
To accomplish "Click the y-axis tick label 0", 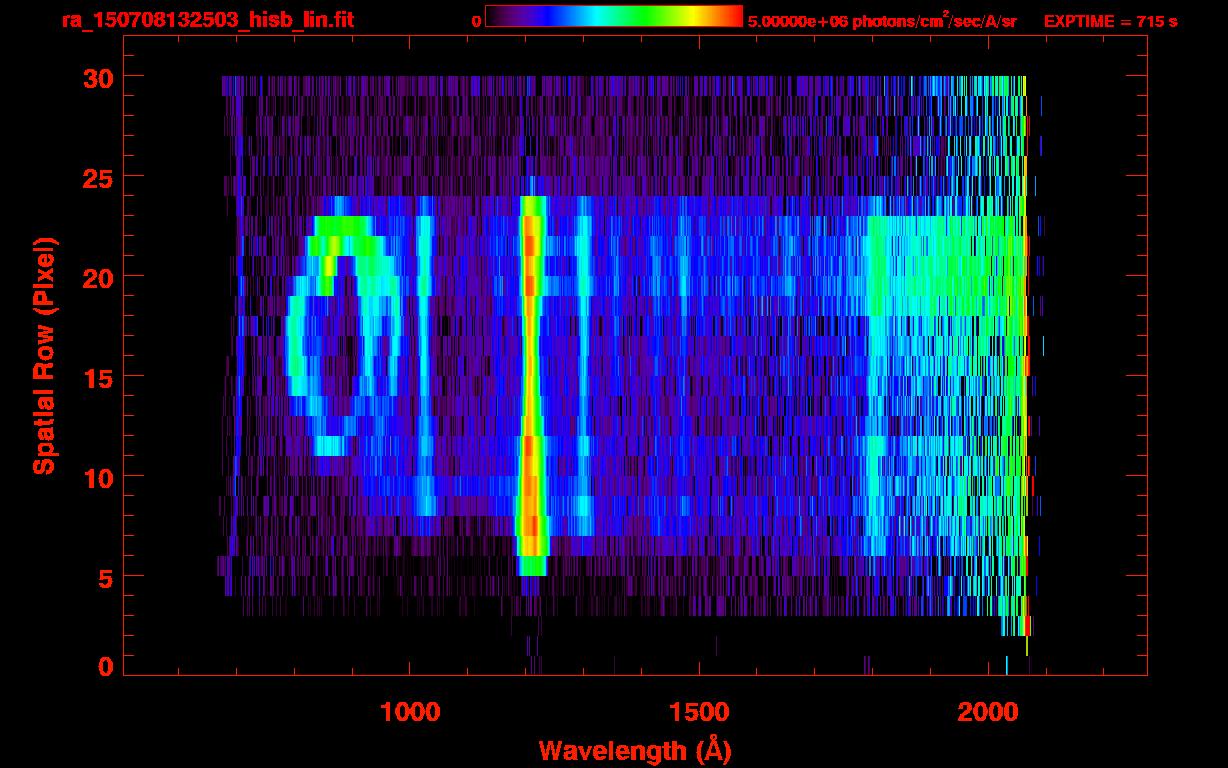I will (104, 666).
